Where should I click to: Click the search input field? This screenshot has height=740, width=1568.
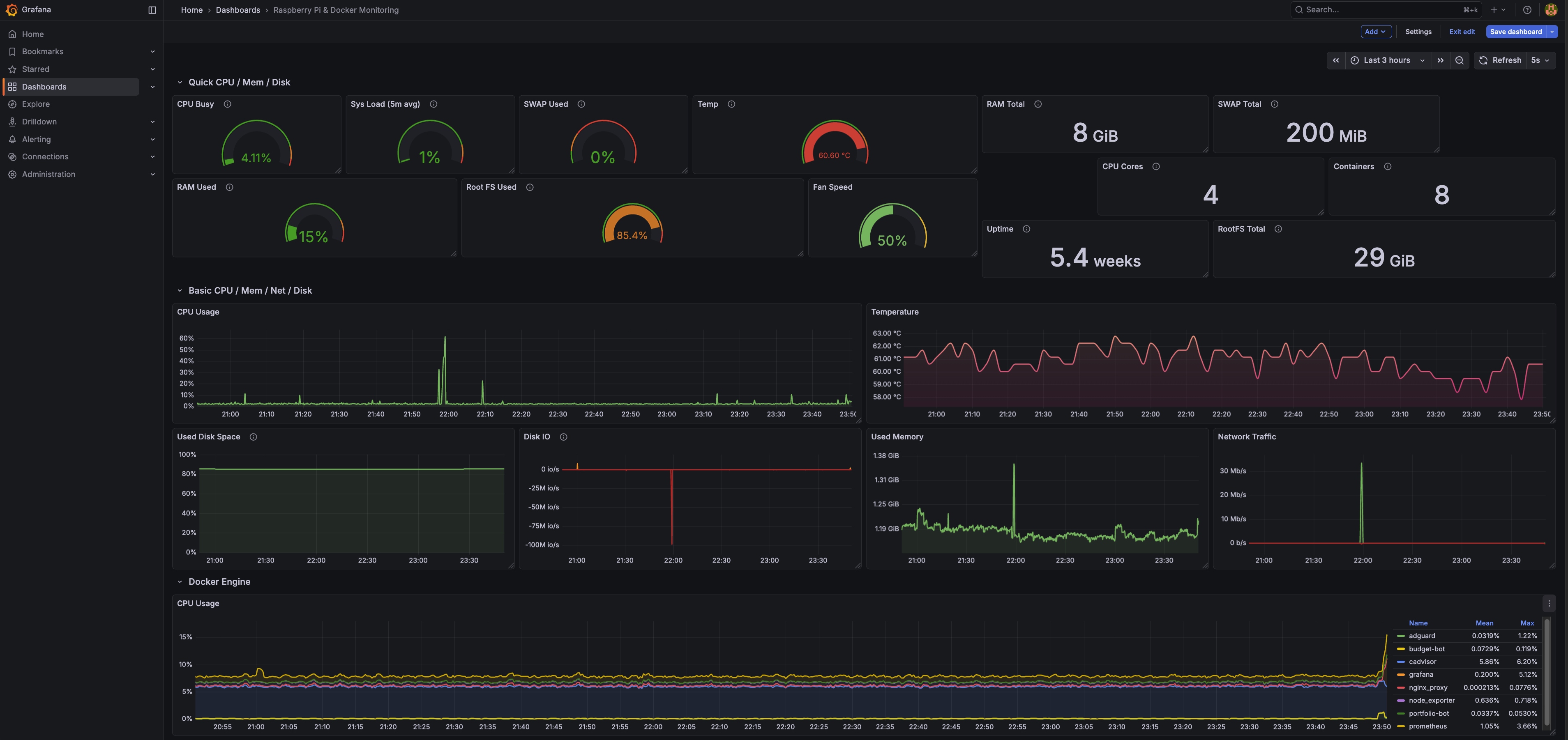[x=1382, y=10]
